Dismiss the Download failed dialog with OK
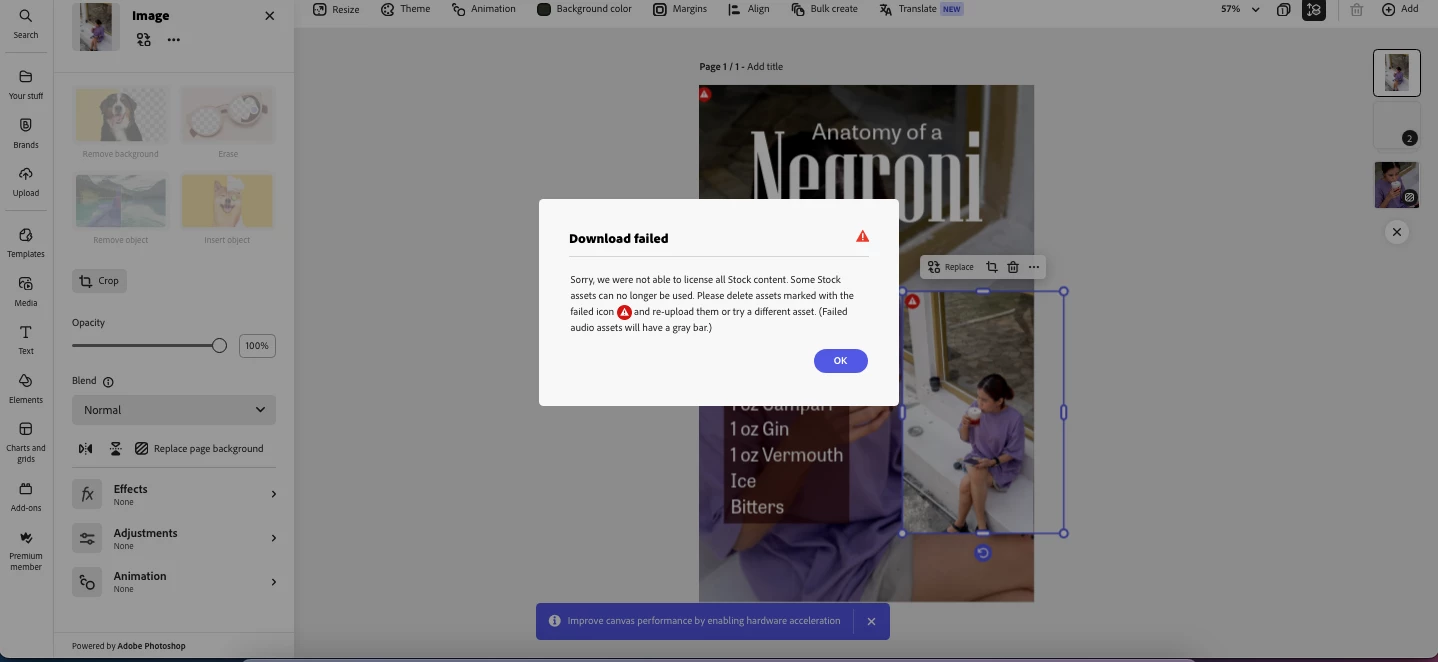Viewport: 1438px width, 662px height. [x=840, y=361]
